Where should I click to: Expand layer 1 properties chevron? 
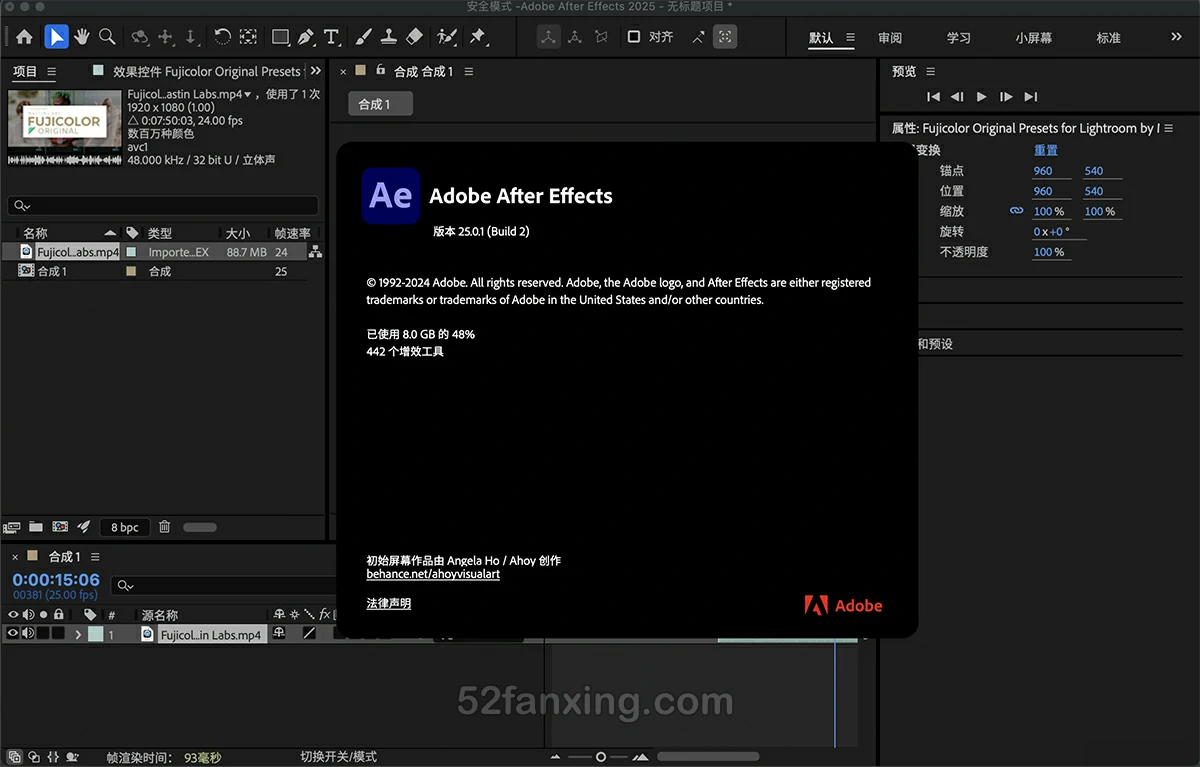tap(78, 634)
